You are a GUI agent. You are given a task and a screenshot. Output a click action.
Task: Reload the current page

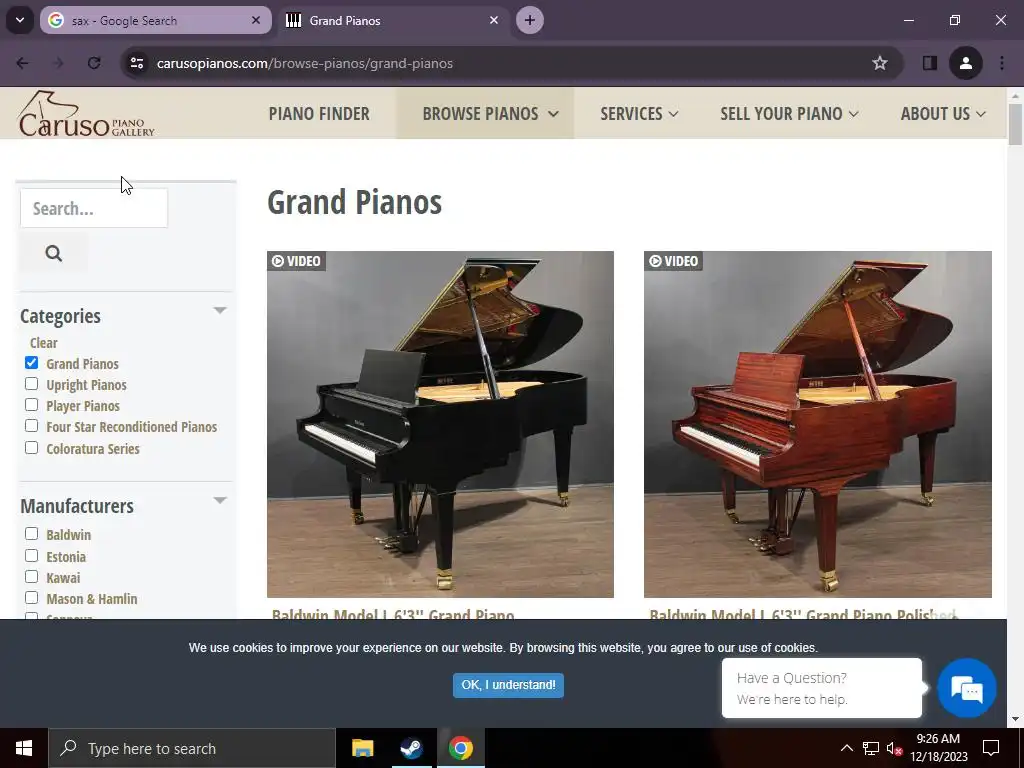click(94, 63)
